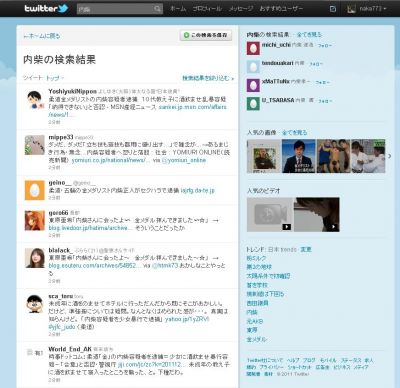Open プロフィール in the top navigation
This screenshot has width=400, height=388.
point(207,9)
